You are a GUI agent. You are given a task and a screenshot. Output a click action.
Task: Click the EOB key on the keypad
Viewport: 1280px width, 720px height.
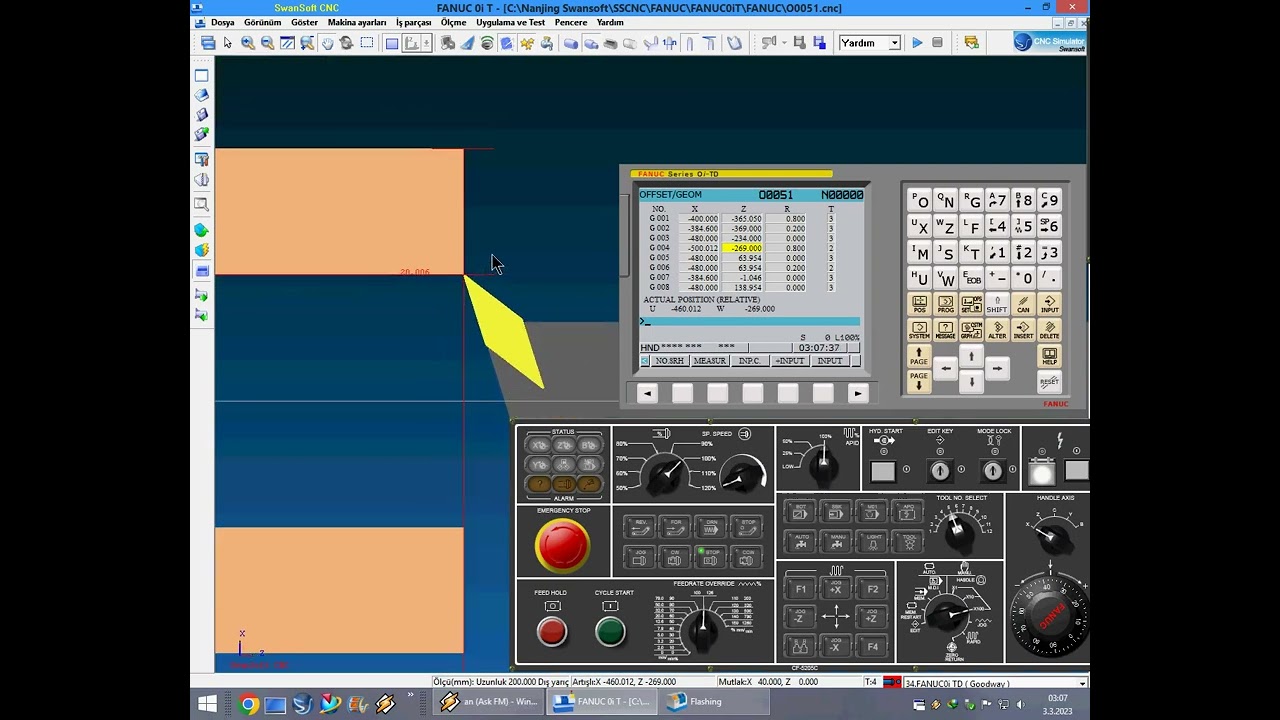tap(971, 278)
